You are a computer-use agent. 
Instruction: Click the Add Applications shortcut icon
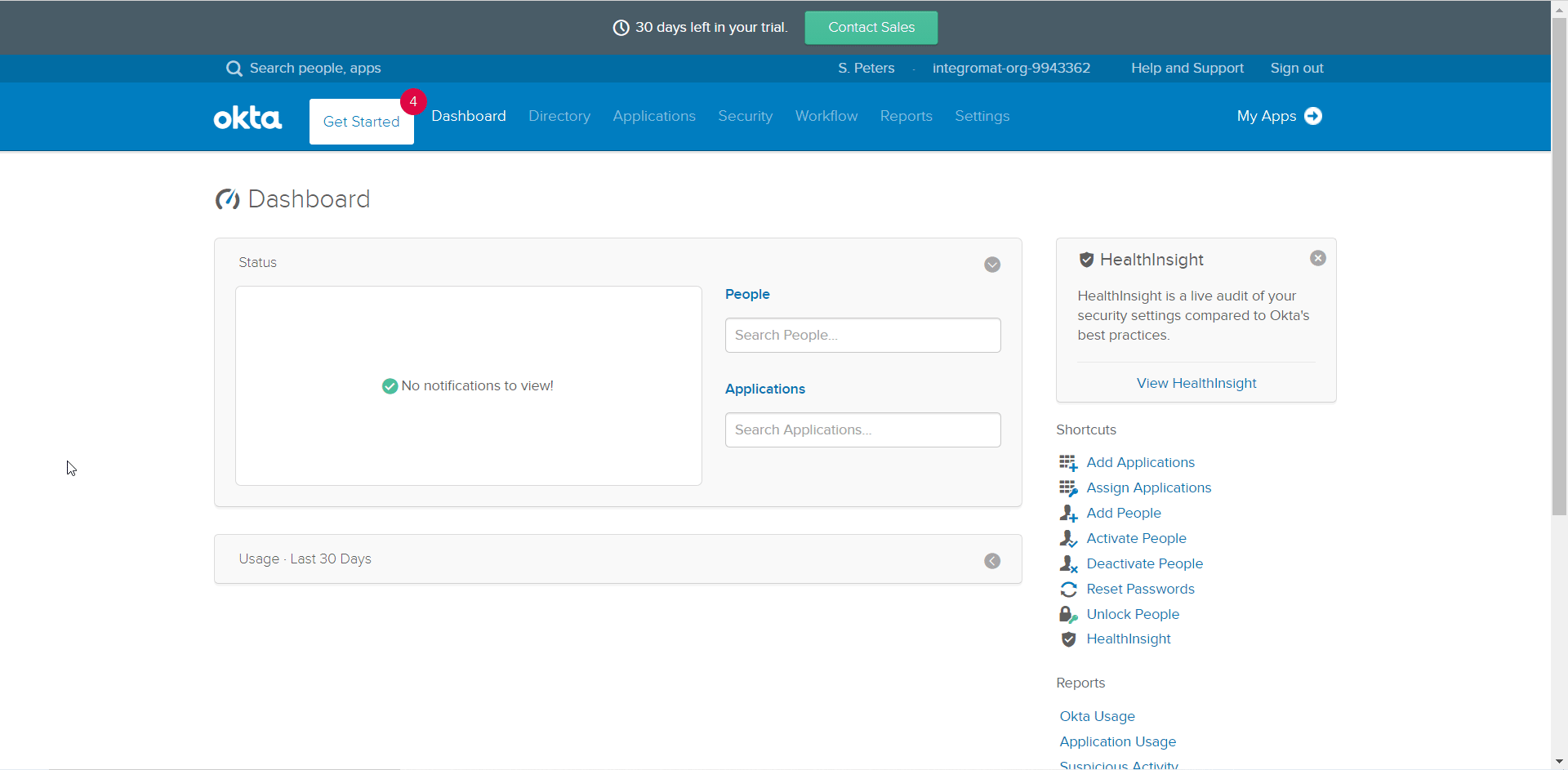pos(1068,463)
